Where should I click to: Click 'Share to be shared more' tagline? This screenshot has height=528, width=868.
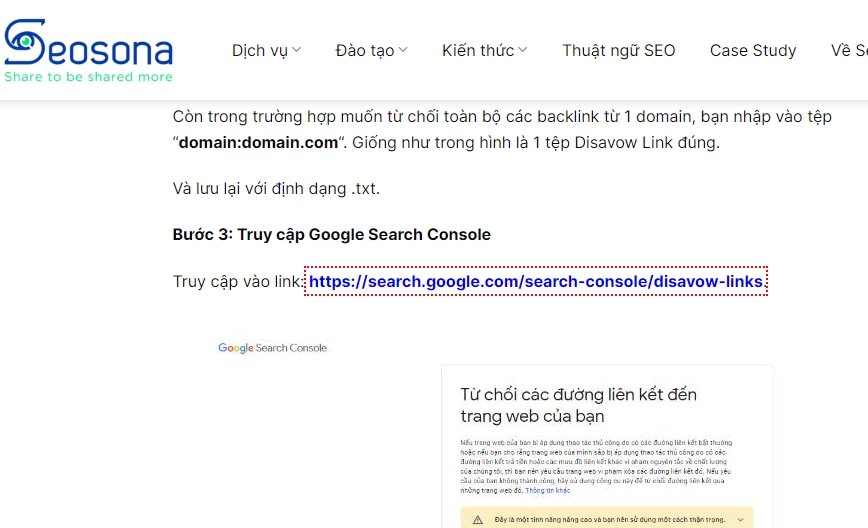[88, 77]
